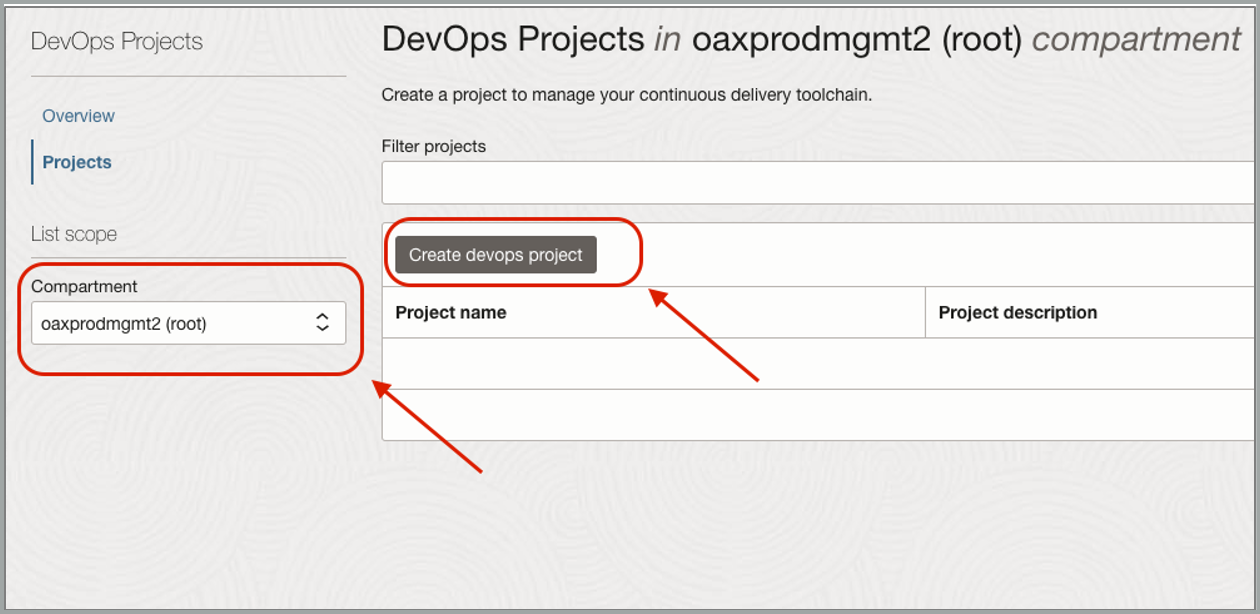Select the Compartment field showing oaxprodmgmt2
The image size is (1260, 614).
pyautogui.click(x=185, y=322)
